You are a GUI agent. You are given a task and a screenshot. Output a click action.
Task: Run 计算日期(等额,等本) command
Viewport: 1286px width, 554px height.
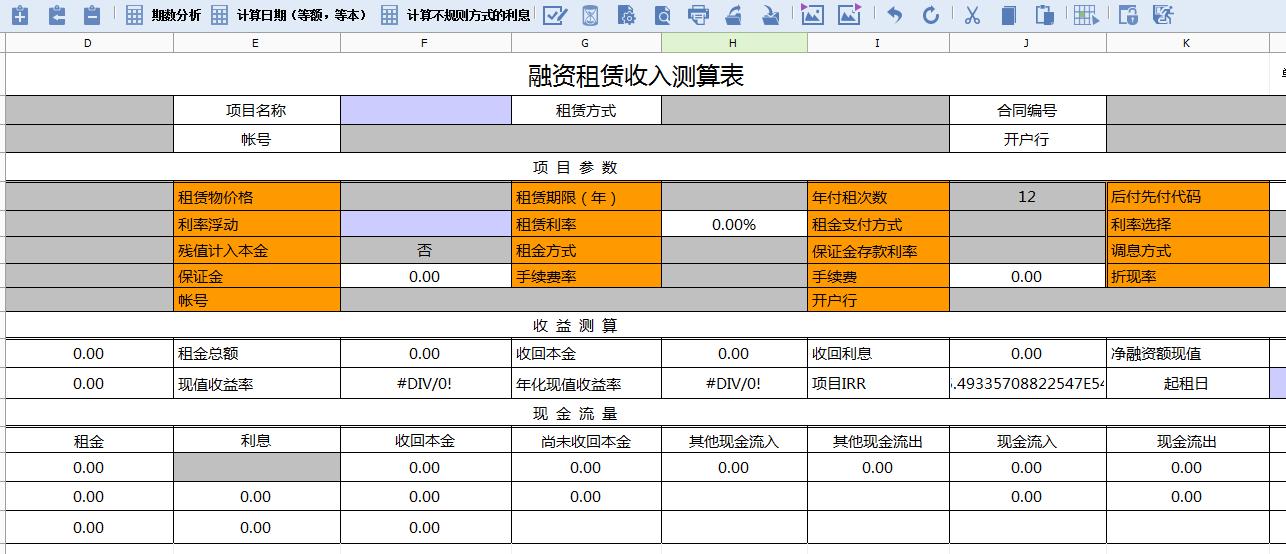(289, 15)
